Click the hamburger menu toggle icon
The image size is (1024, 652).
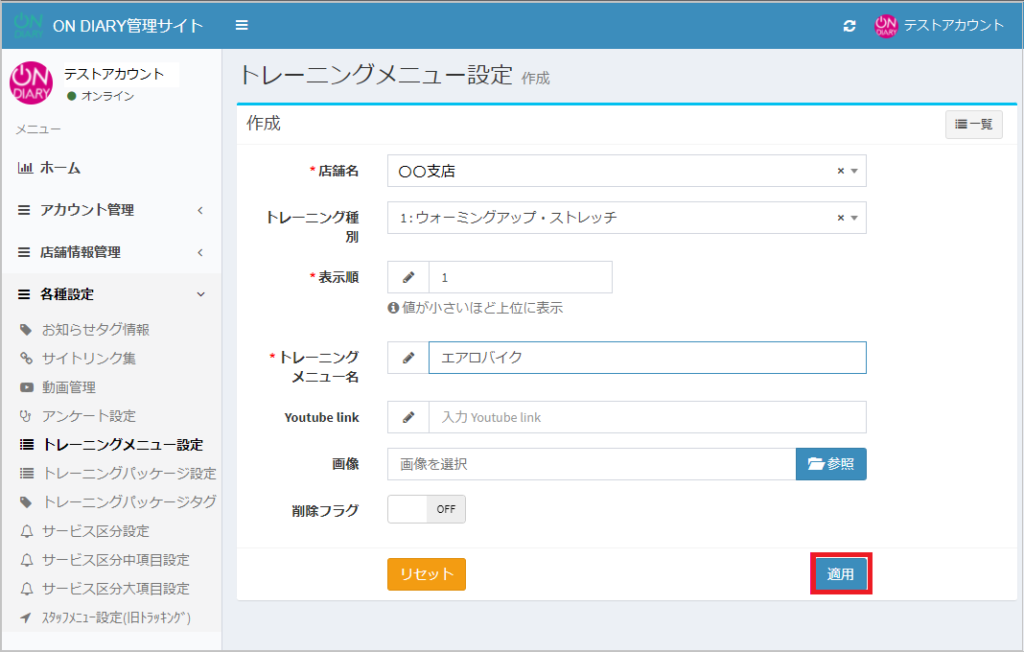click(242, 25)
